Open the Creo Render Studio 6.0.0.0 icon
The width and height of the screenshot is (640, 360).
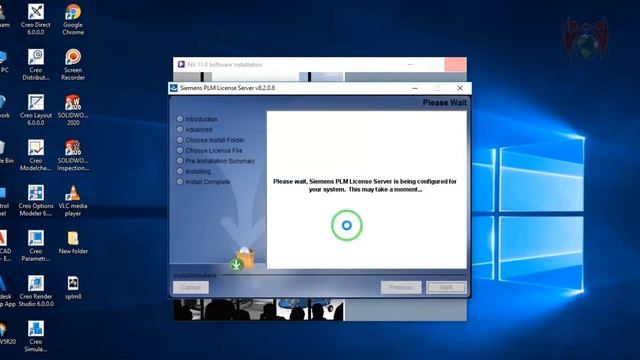36,291
